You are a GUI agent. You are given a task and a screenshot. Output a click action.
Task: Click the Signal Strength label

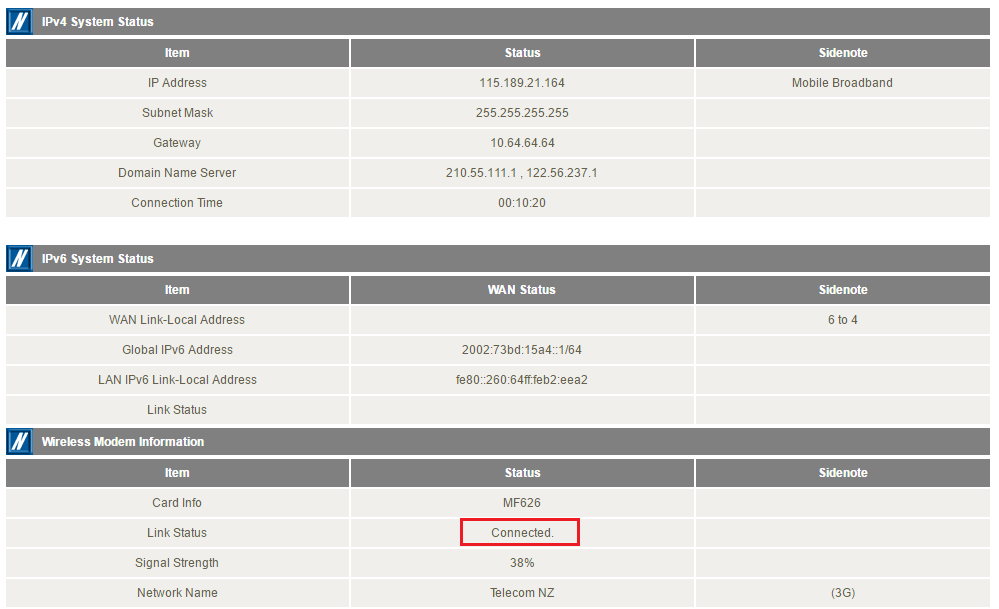coord(177,562)
